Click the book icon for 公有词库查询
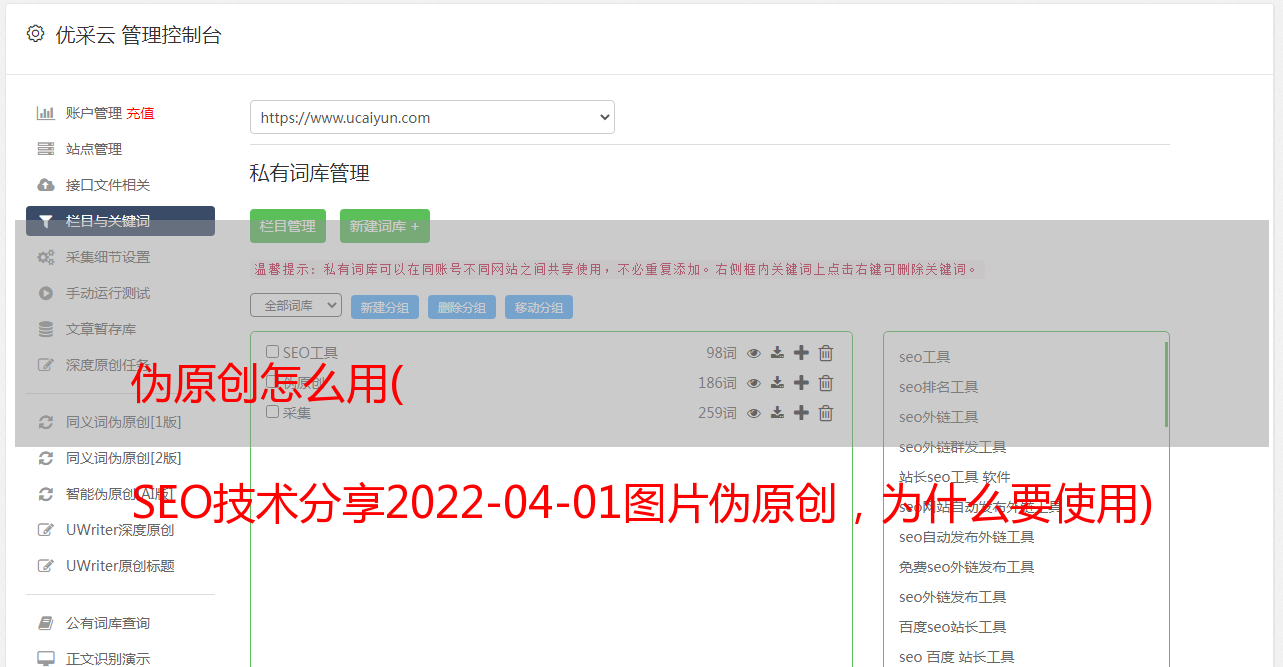Image resolution: width=1283 pixels, height=667 pixels. [x=45, y=623]
